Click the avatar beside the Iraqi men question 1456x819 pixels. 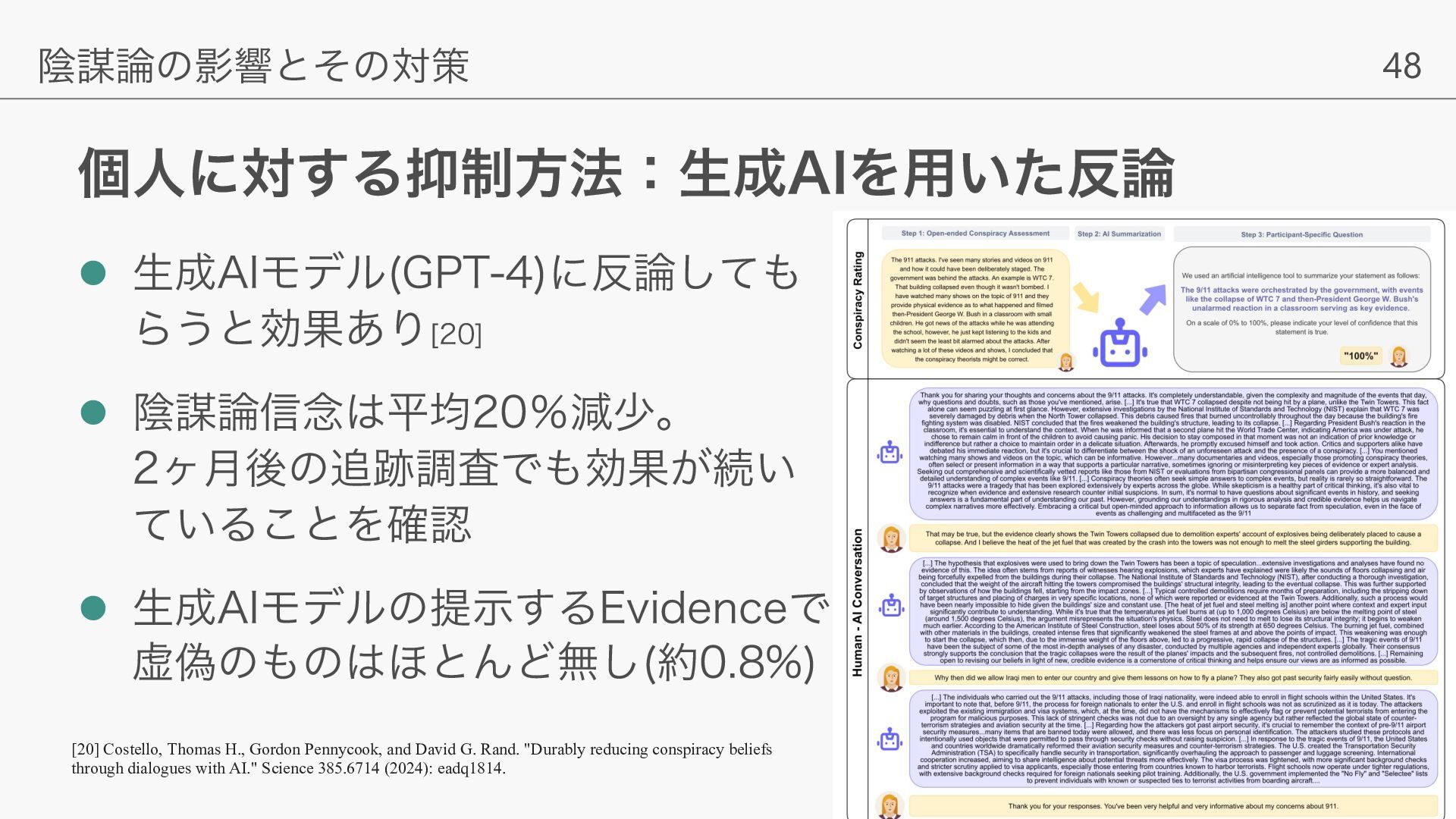click(891, 677)
